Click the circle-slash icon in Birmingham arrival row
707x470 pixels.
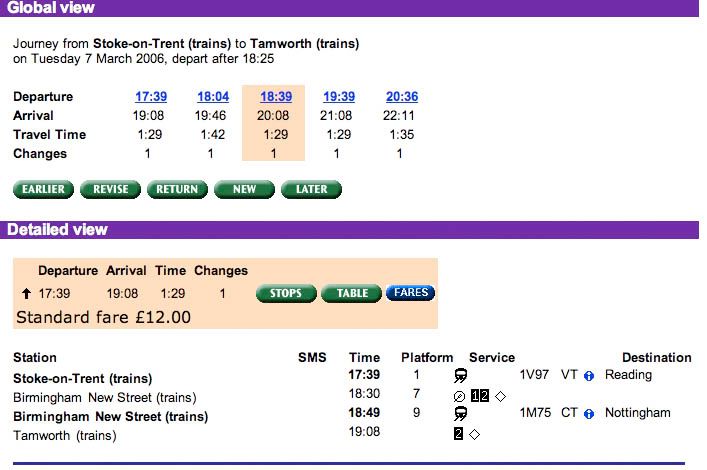458,395
